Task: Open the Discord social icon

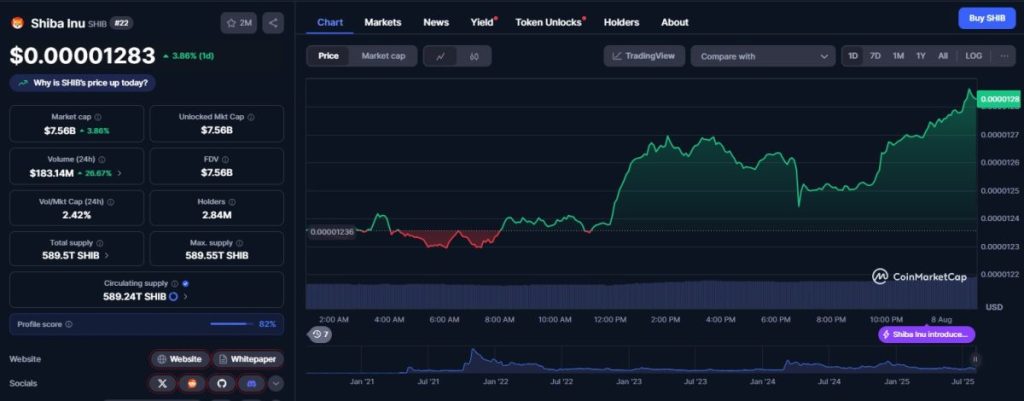Action: coord(251,383)
